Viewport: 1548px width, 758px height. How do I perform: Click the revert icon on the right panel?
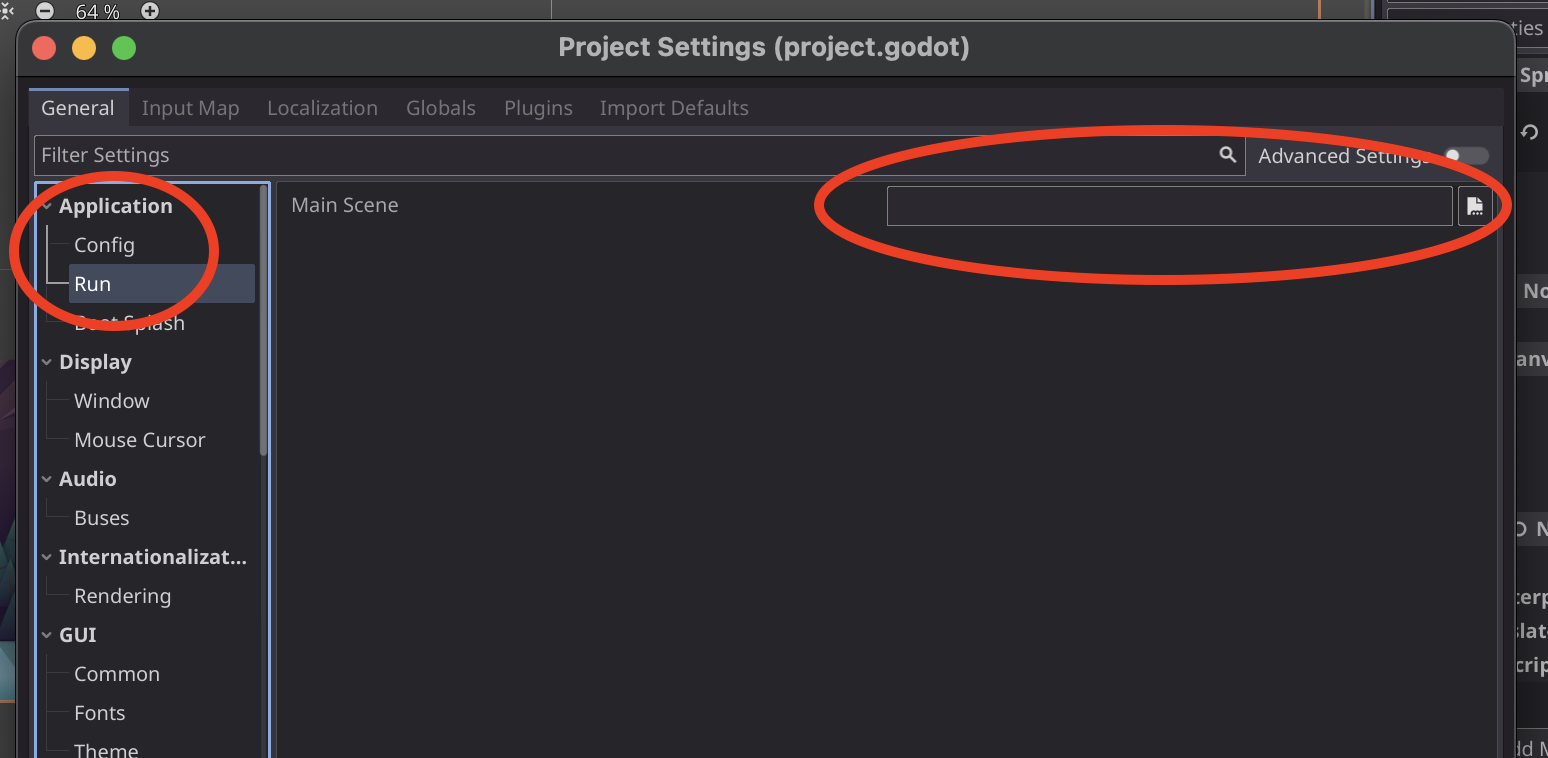click(1529, 131)
